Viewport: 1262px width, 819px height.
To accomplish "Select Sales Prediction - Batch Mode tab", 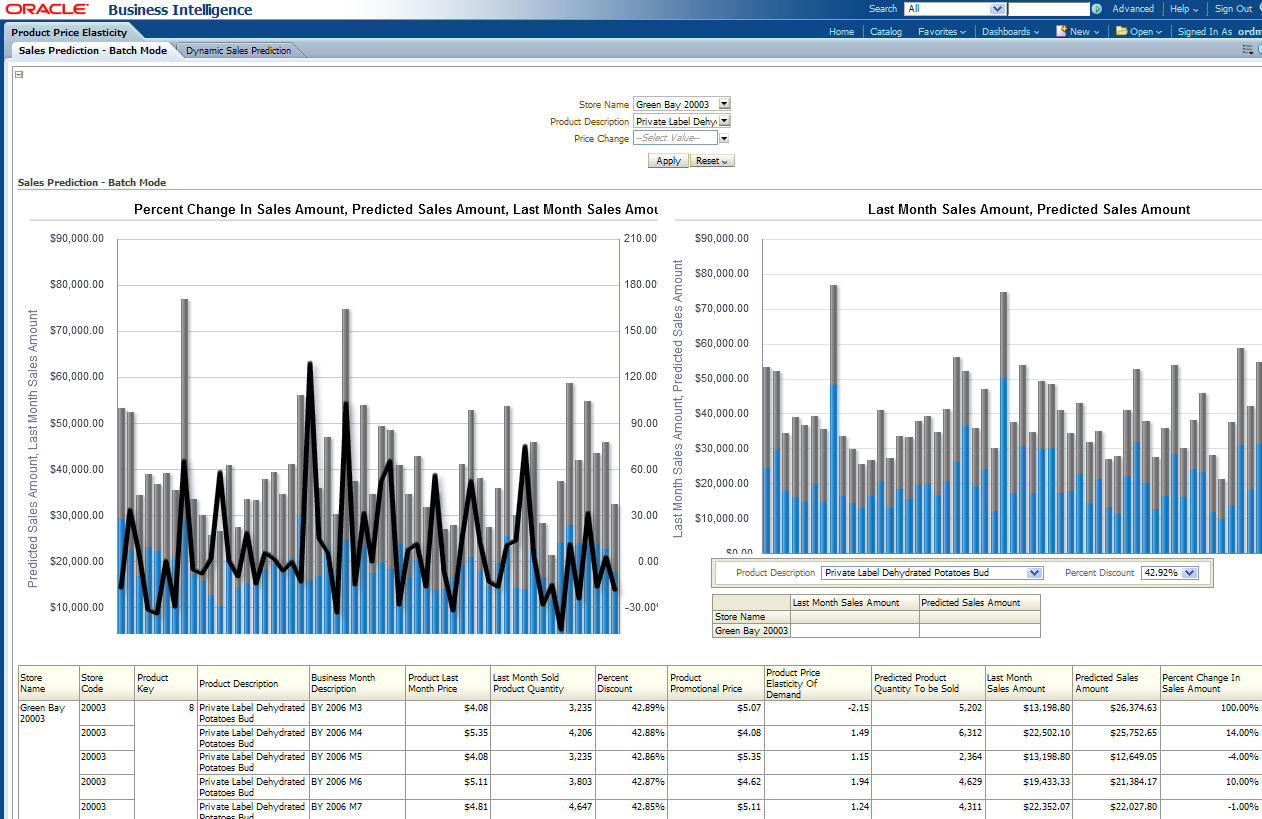I will click(x=93, y=50).
